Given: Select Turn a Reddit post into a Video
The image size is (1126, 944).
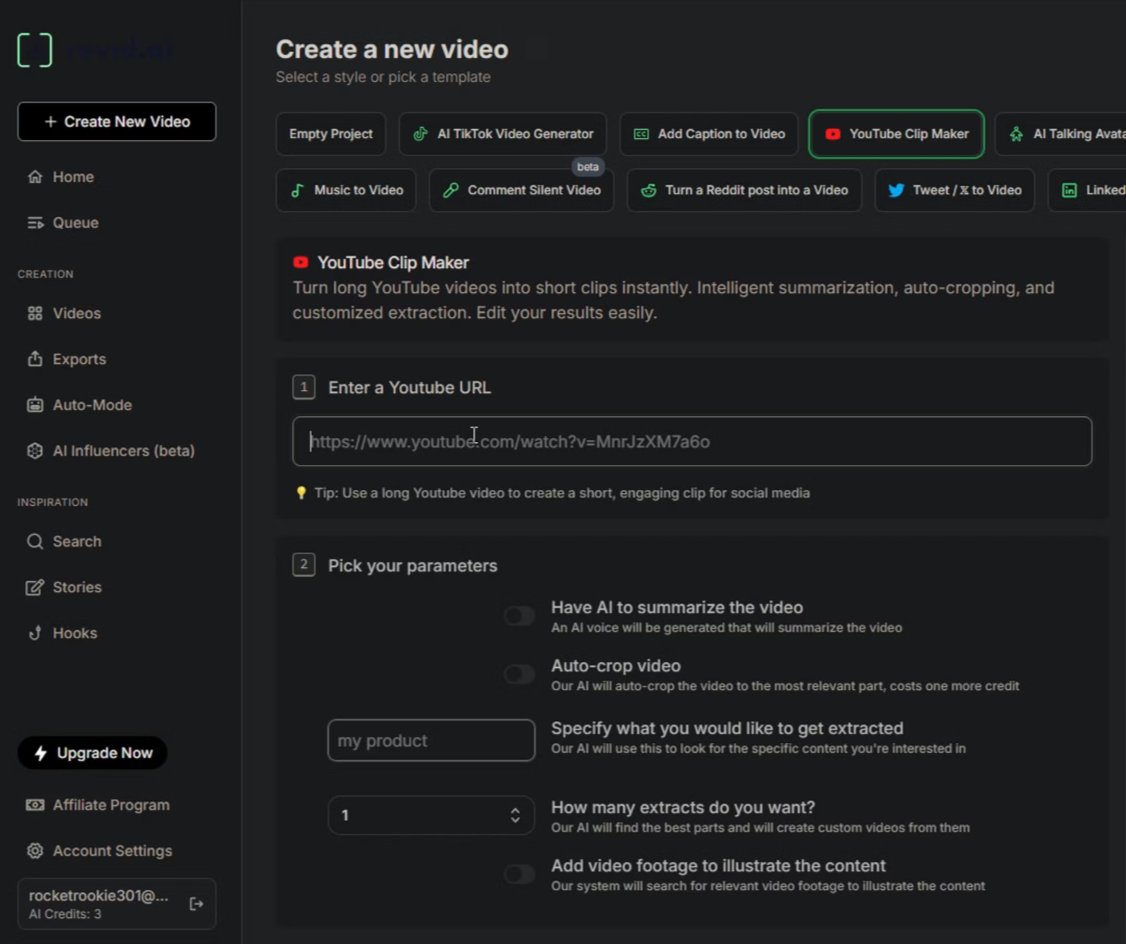Looking at the screenshot, I should pyautogui.click(x=744, y=190).
